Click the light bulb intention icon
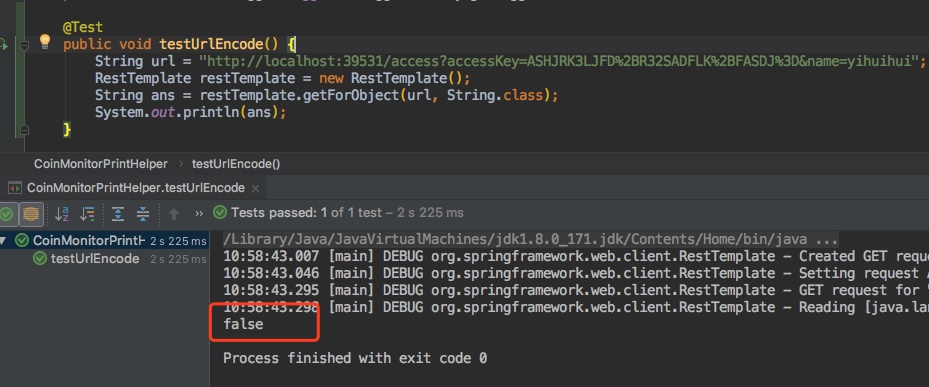Image resolution: width=929 pixels, height=387 pixels. click(x=45, y=41)
